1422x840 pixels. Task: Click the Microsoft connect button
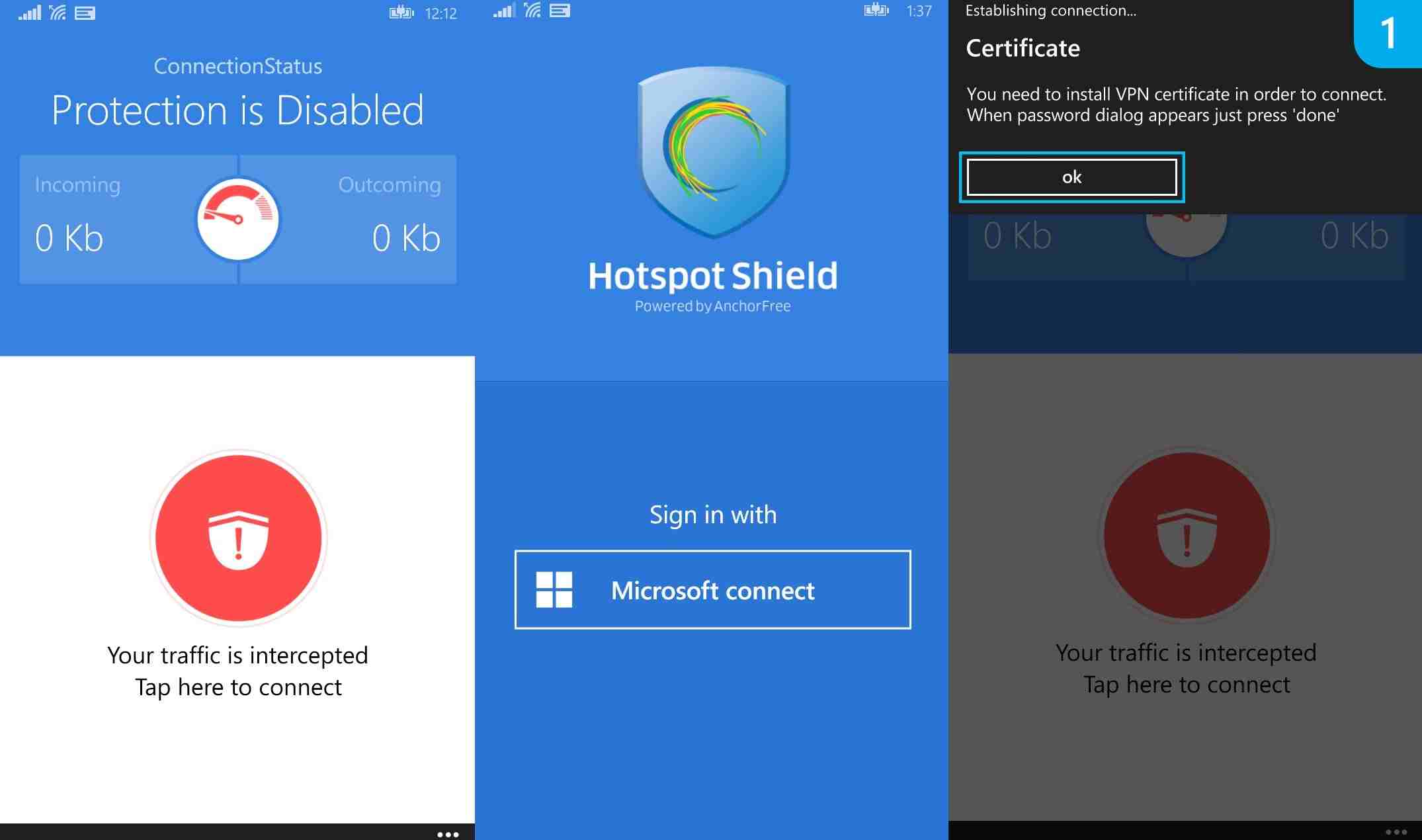coord(712,589)
